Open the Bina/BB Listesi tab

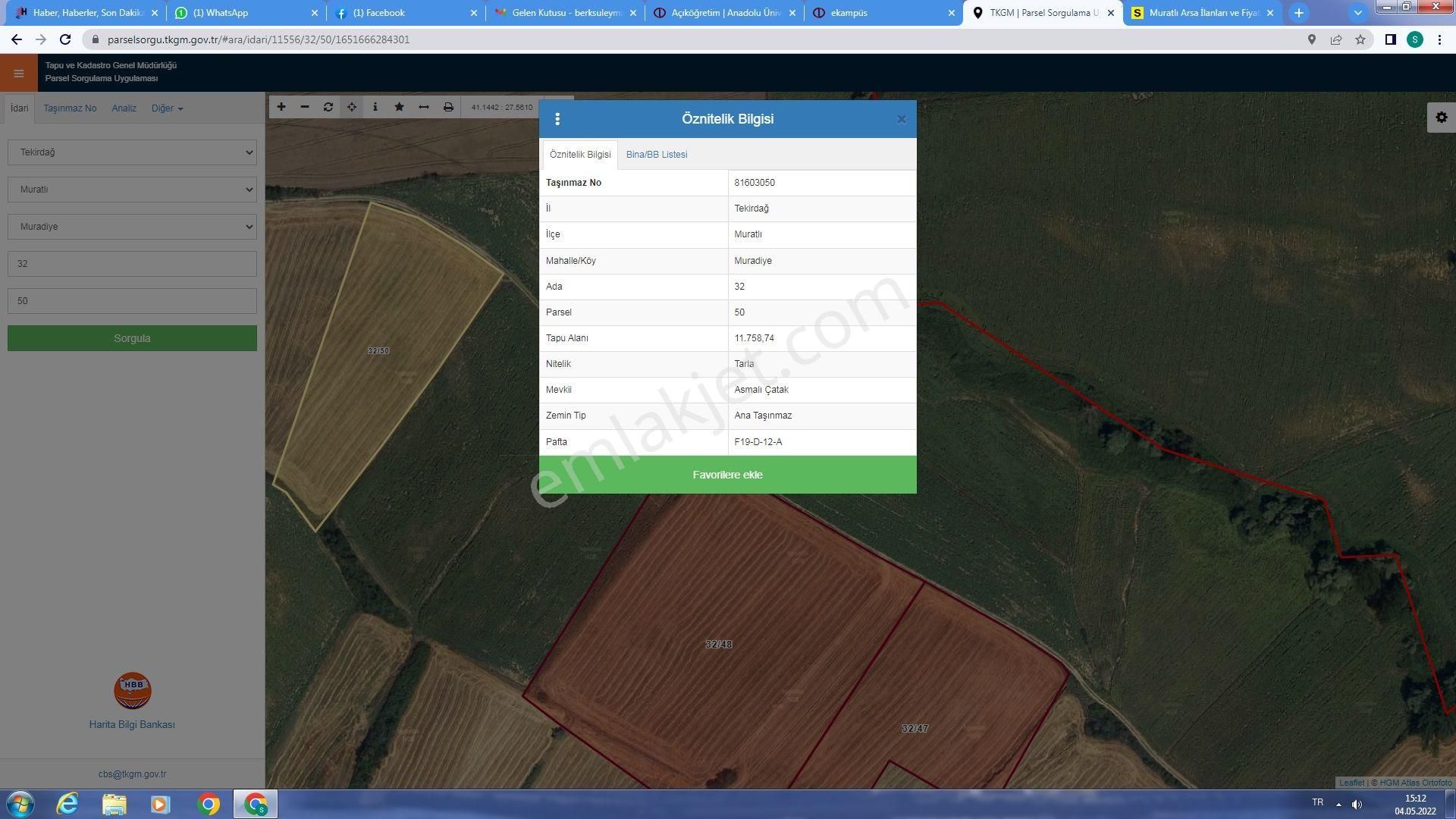pyautogui.click(x=657, y=155)
